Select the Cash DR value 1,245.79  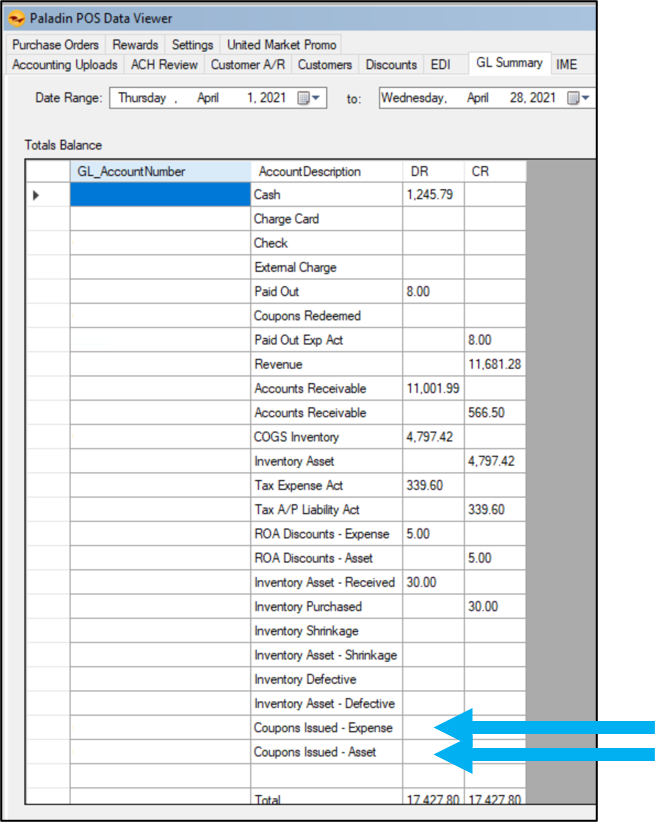click(x=433, y=194)
